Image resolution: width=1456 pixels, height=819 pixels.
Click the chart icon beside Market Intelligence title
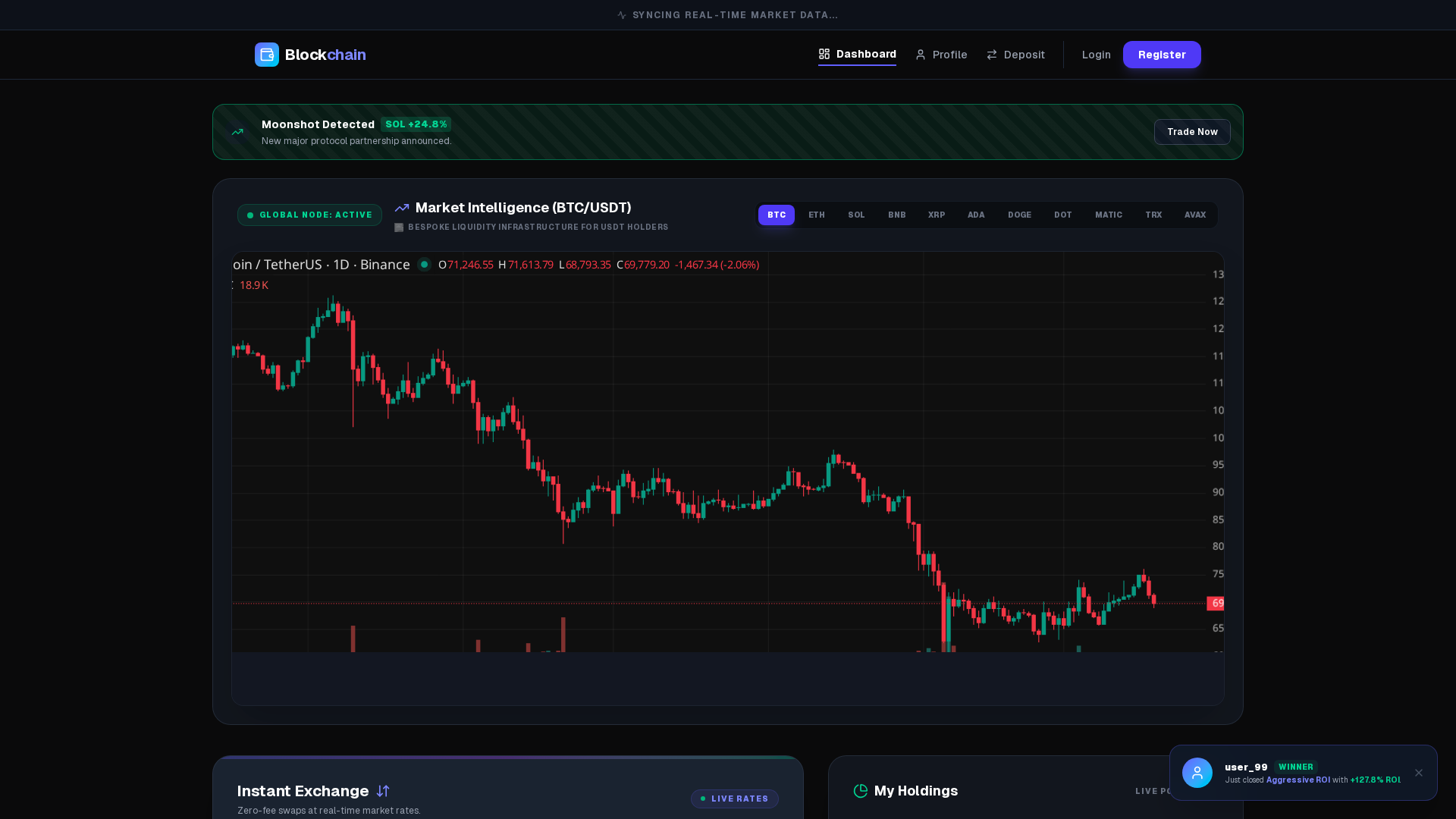(401, 207)
